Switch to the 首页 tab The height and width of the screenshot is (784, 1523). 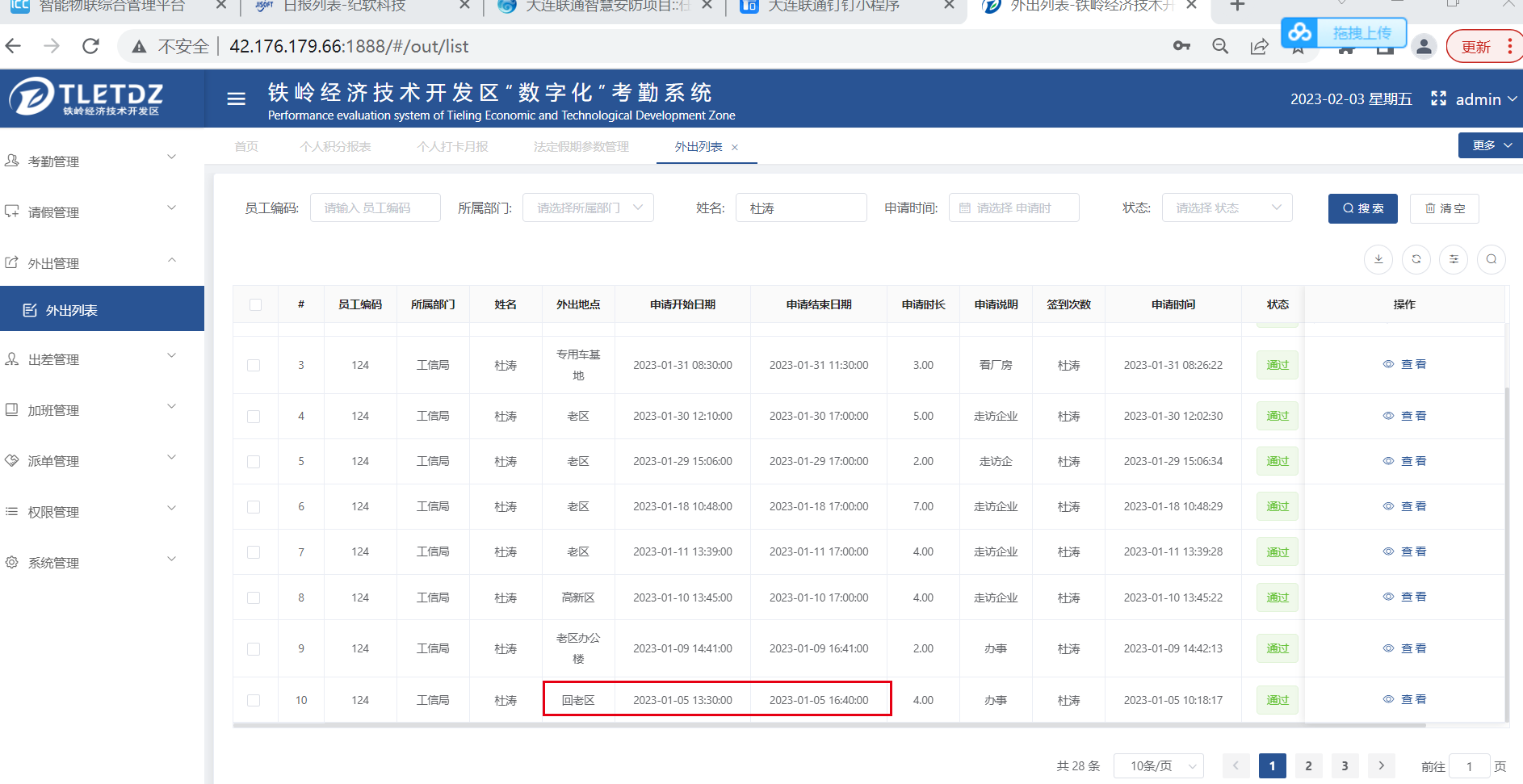point(246,146)
